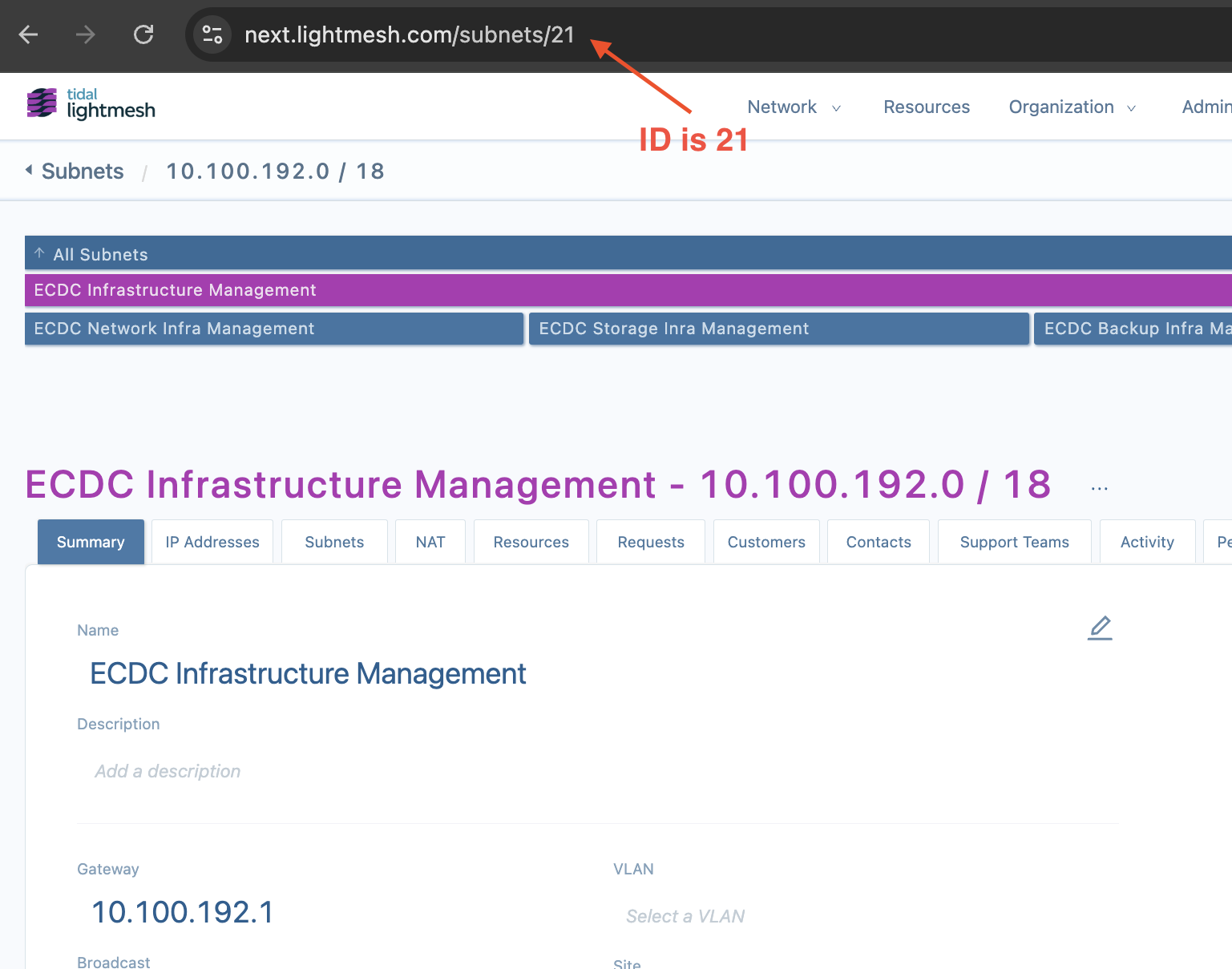Image resolution: width=1232 pixels, height=969 pixels.
Task: Open the Network top navigation menu
Action: point(794,107)
